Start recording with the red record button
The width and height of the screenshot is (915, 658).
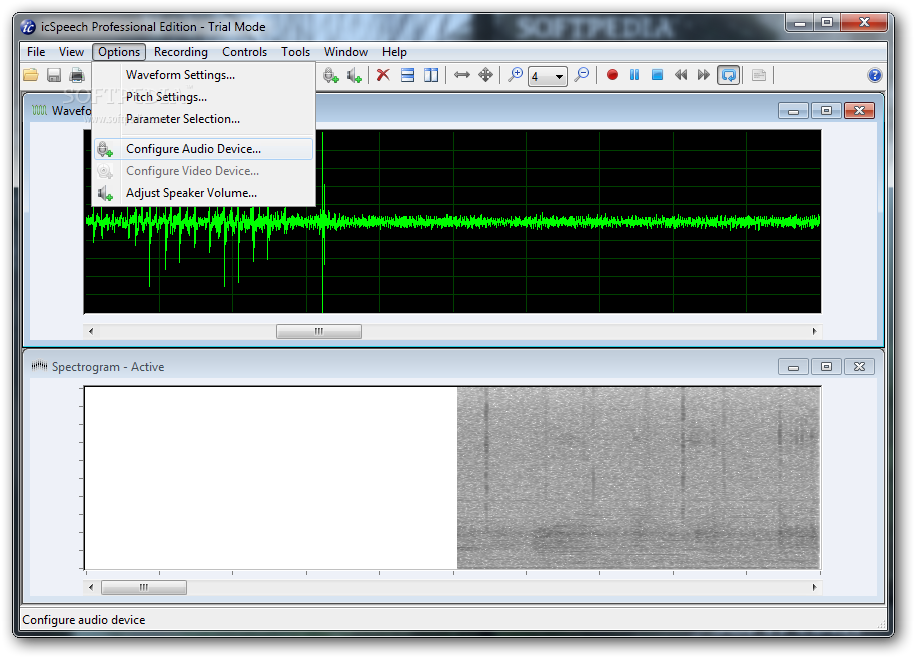612,75
